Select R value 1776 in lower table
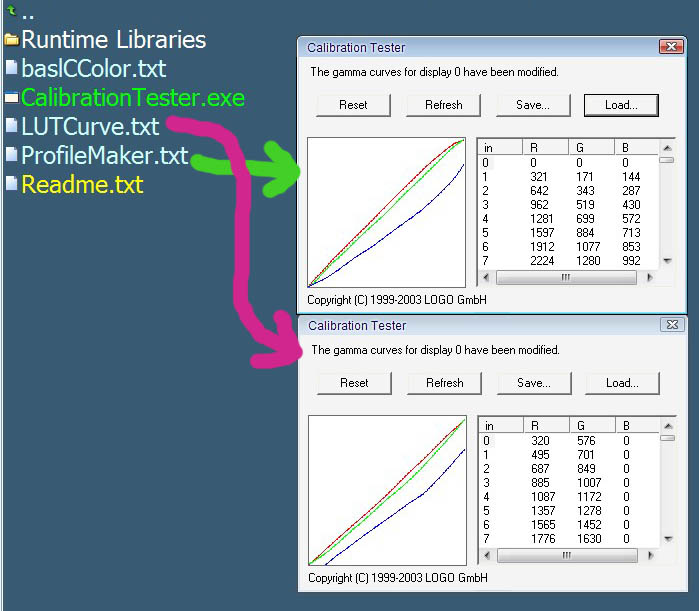 [x=543, y=539]
